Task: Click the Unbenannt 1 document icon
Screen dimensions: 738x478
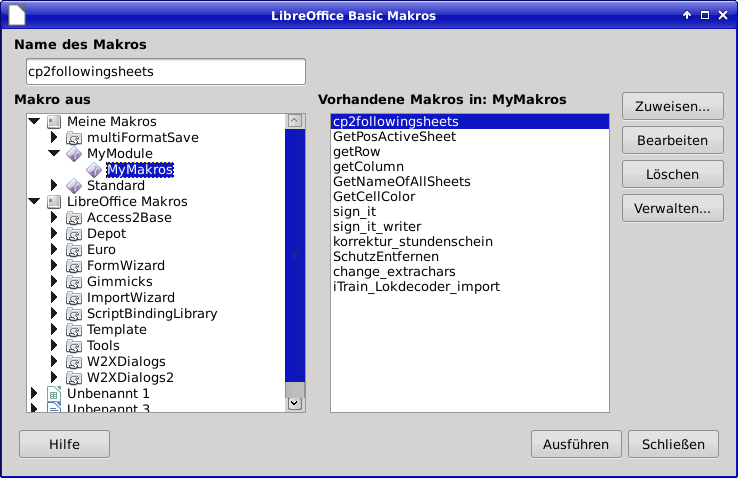Action: pyautogui.click(x=54, y=394)
